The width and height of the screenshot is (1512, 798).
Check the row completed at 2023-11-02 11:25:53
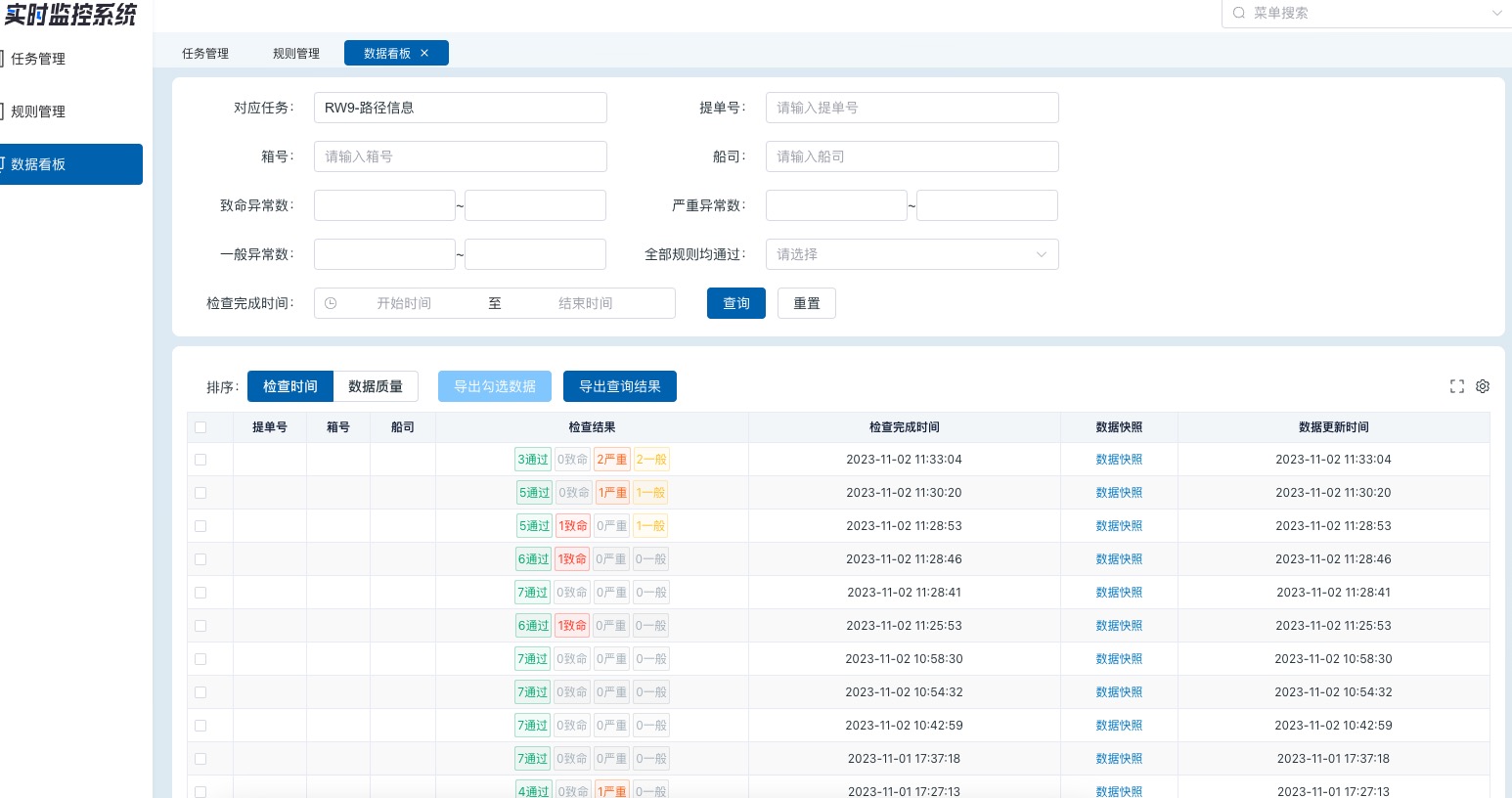point(200,626)
